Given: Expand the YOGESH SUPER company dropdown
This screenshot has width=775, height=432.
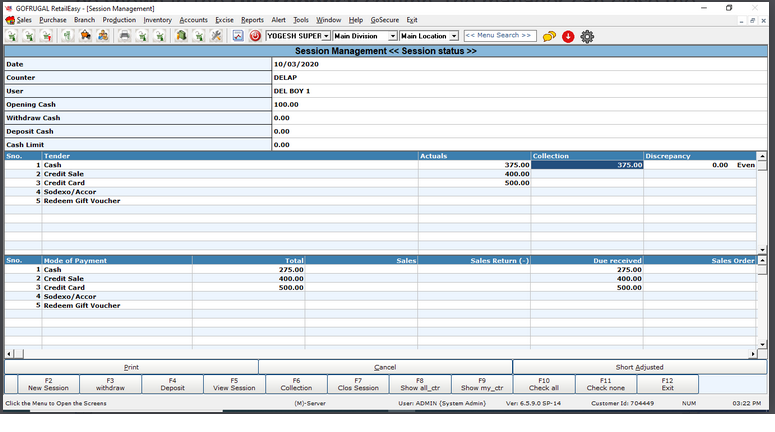Looking at the screenshot, I should pos(325,36).
